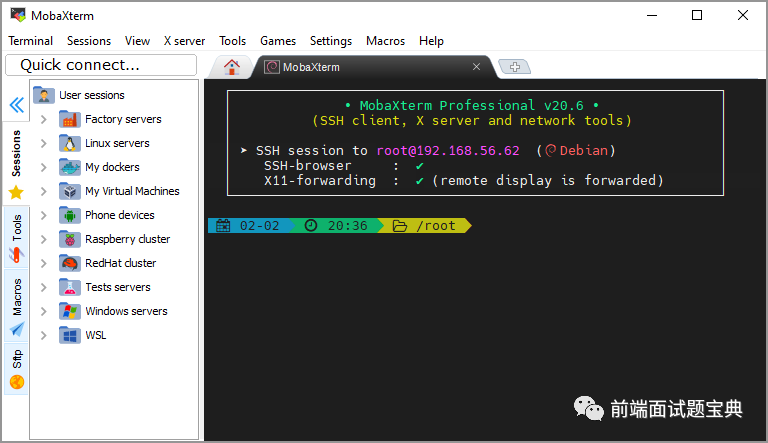The width and height of the screenshot is (768, 443).
Task: Open the Macros menu
Action: tap(385, 41)
